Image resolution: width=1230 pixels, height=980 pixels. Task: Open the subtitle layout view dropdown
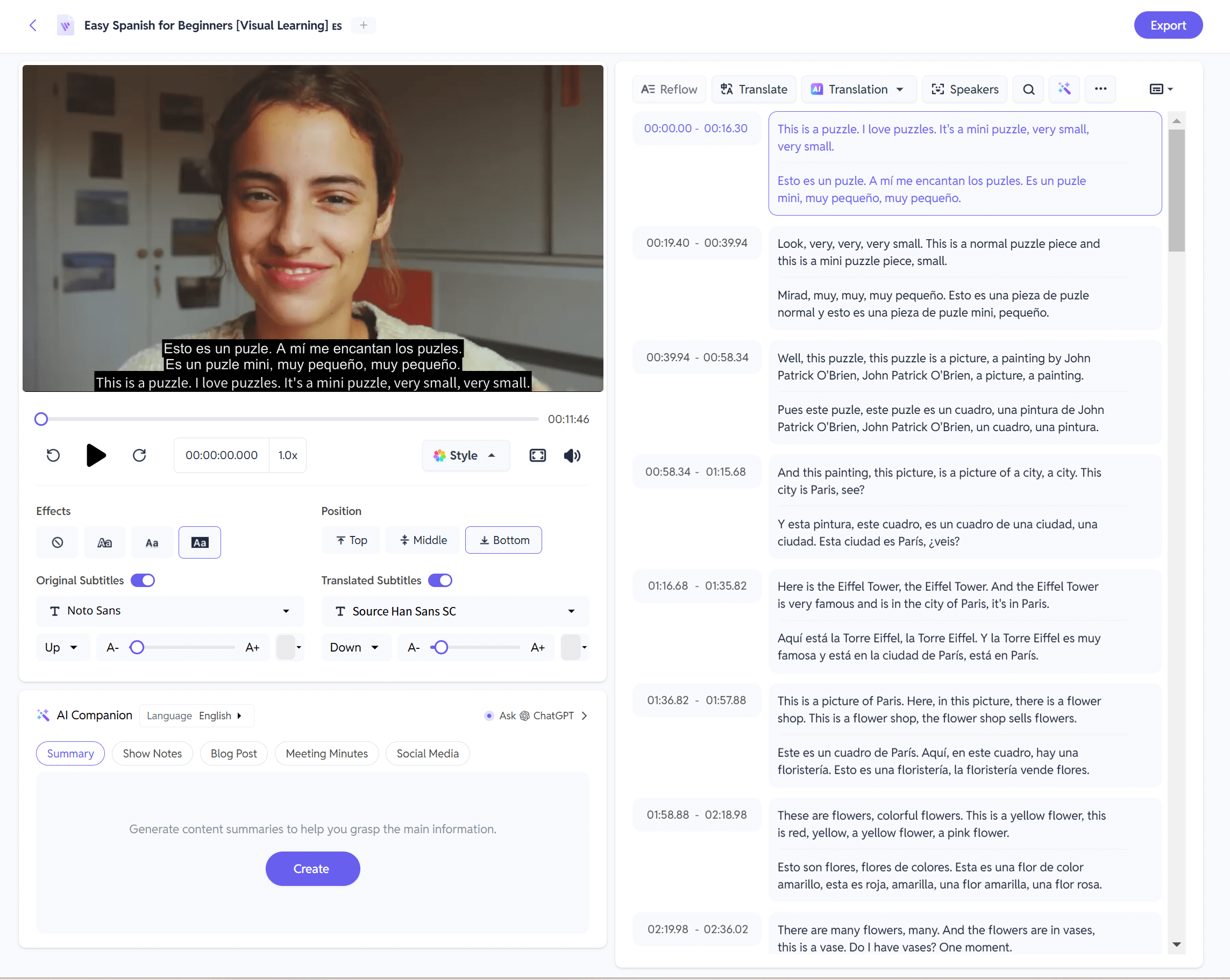click(x=1161, y=89)
